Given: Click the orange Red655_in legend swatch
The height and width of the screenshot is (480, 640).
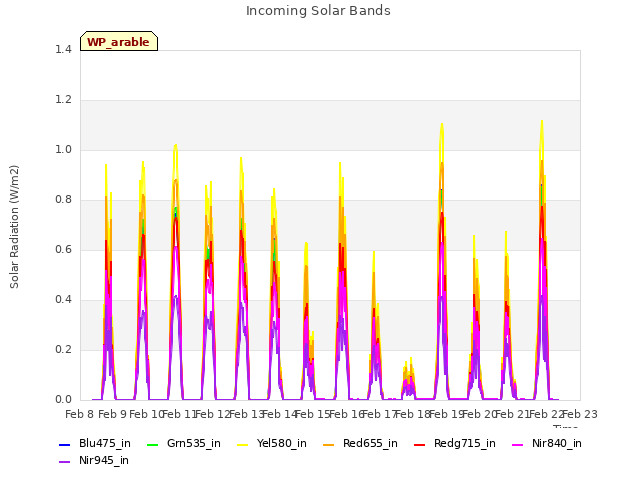Looking at the screenshot, I should click(329, 444).
